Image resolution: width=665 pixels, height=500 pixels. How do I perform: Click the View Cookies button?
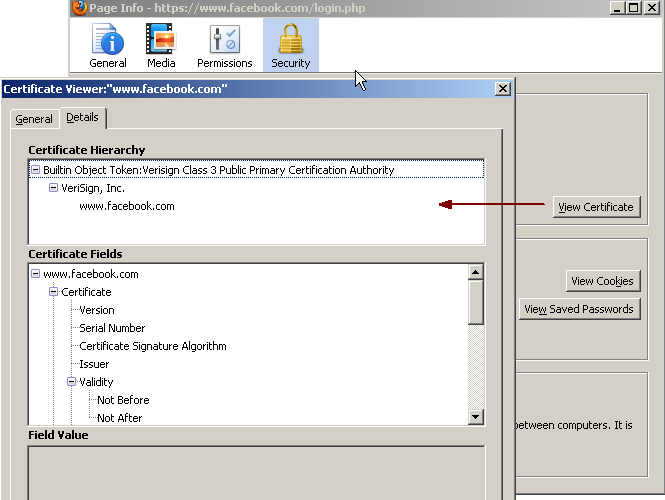click(x=603, y=281)
